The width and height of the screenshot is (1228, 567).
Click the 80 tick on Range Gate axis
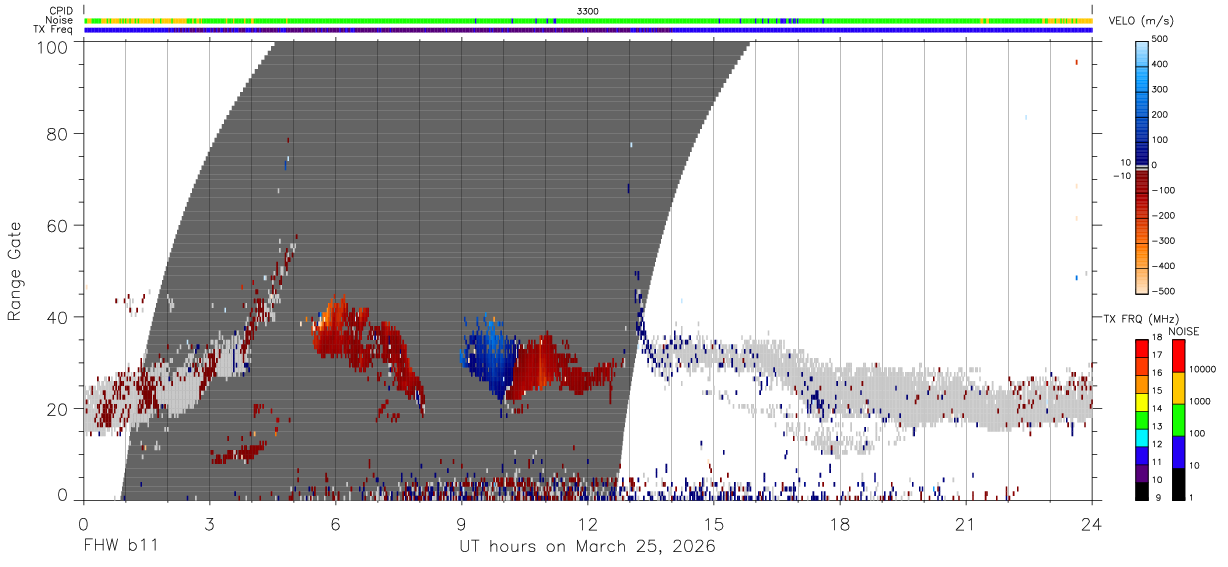pyautogui.click(x=58, y=134)
